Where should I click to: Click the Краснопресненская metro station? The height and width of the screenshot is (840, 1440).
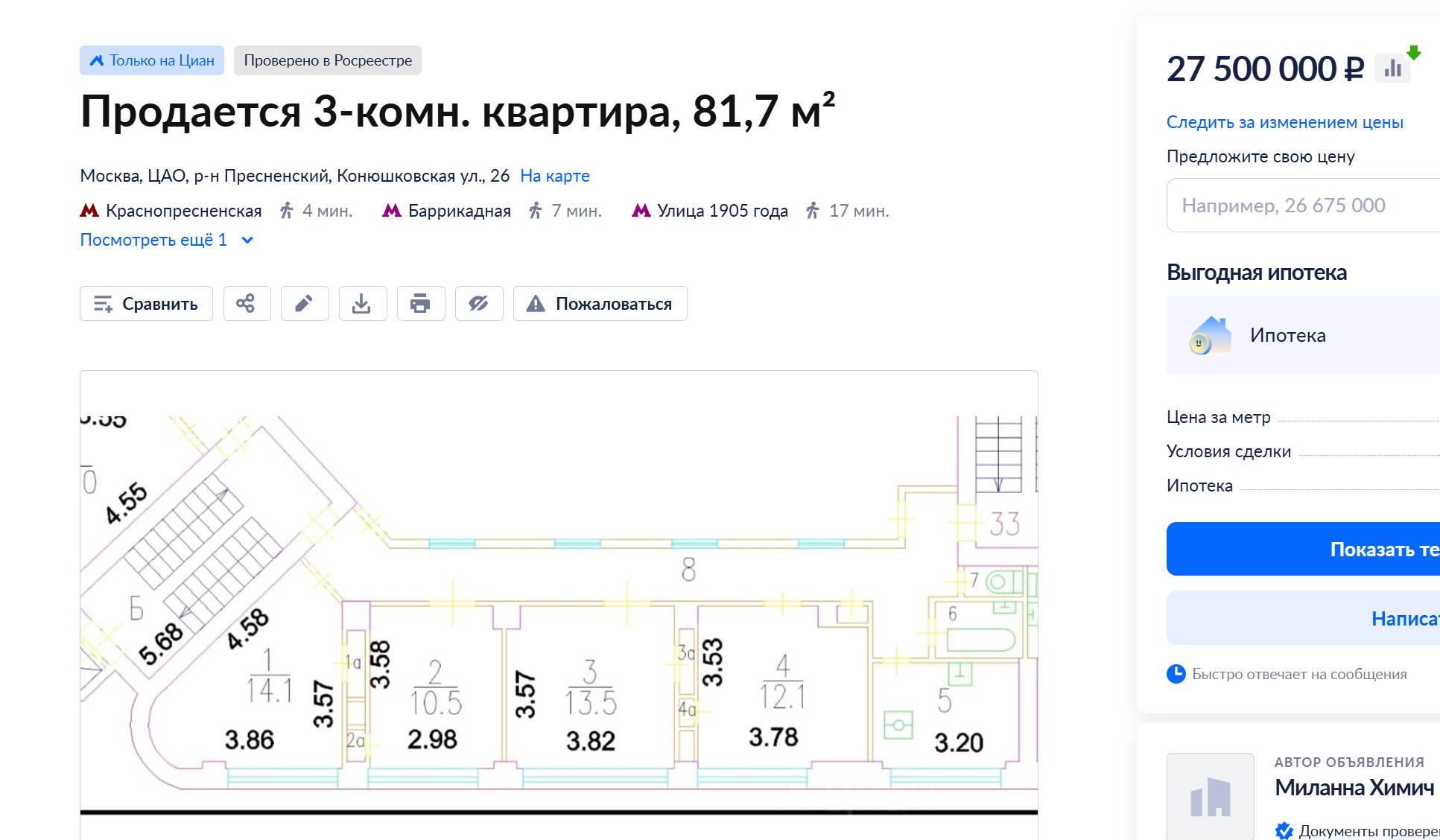click(x=183, y=211)
